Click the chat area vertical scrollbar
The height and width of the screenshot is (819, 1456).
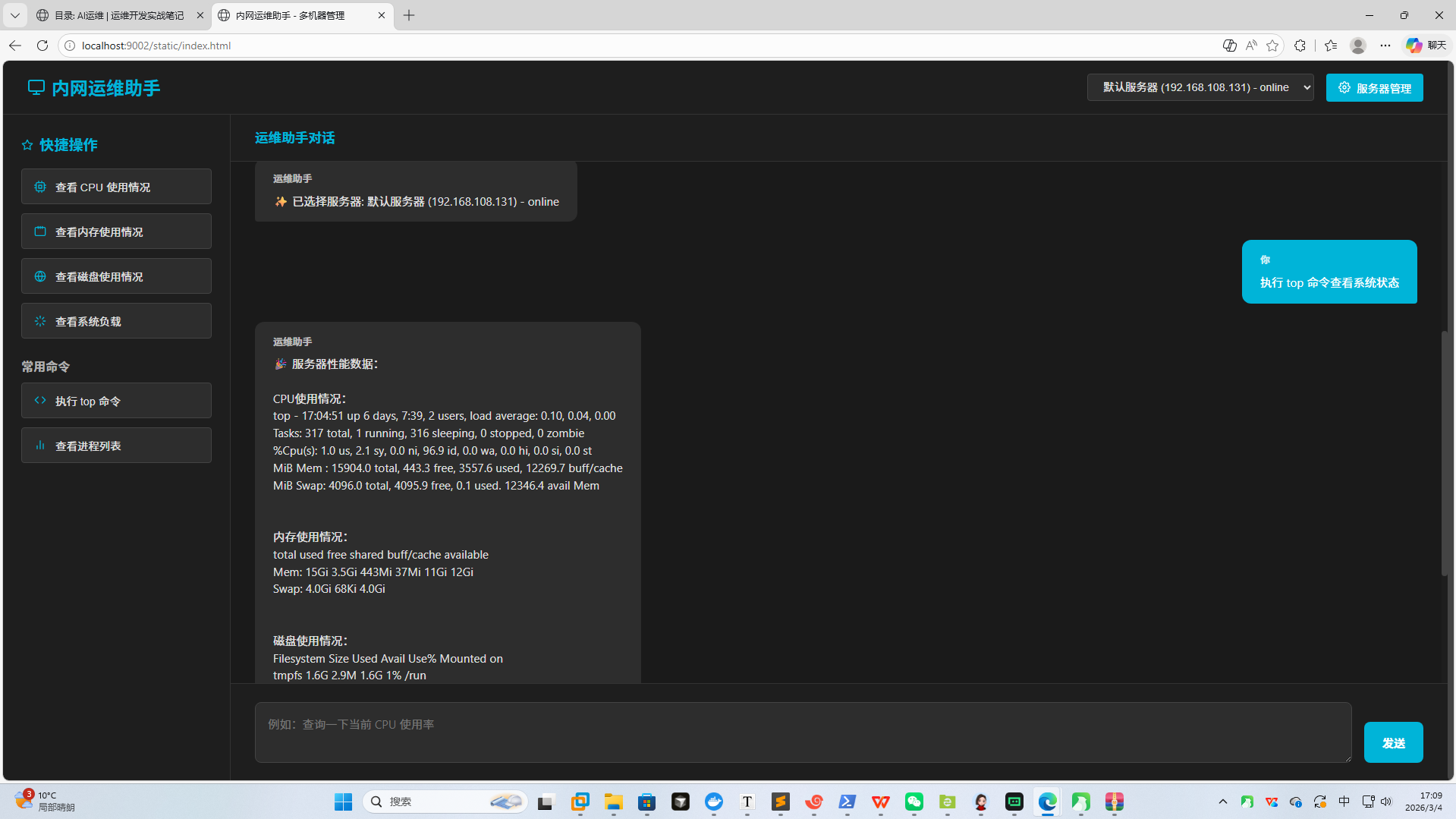1445,453
